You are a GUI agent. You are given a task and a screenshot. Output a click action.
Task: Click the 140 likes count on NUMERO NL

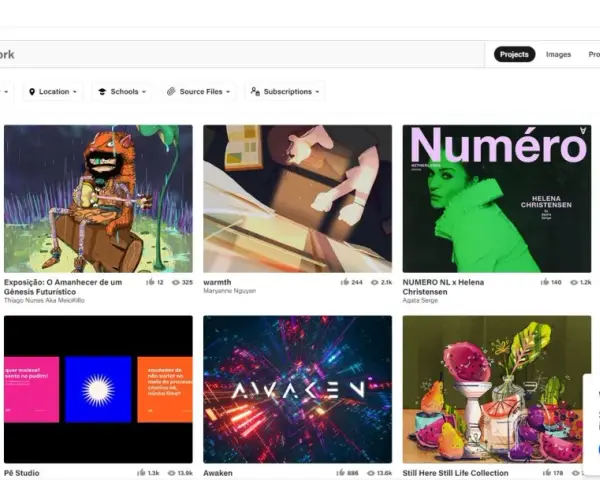[x=556, y=282]
